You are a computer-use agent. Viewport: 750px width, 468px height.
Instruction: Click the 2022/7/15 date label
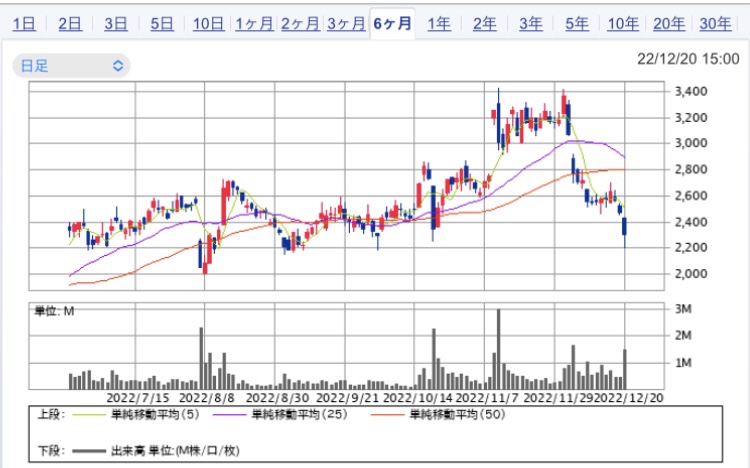(x=138, y=398)
